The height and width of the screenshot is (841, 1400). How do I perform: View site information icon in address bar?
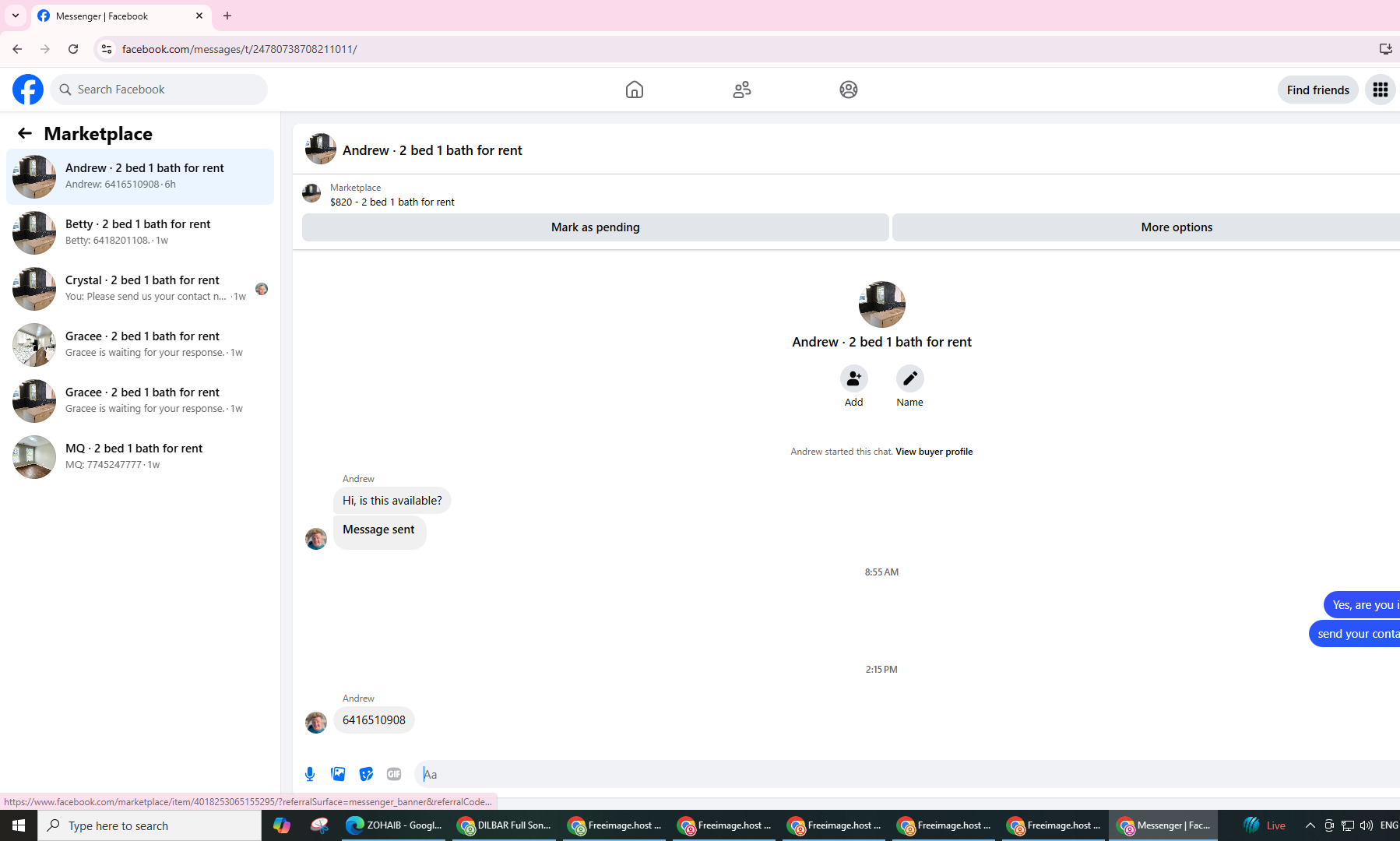[x=107, y=49]
